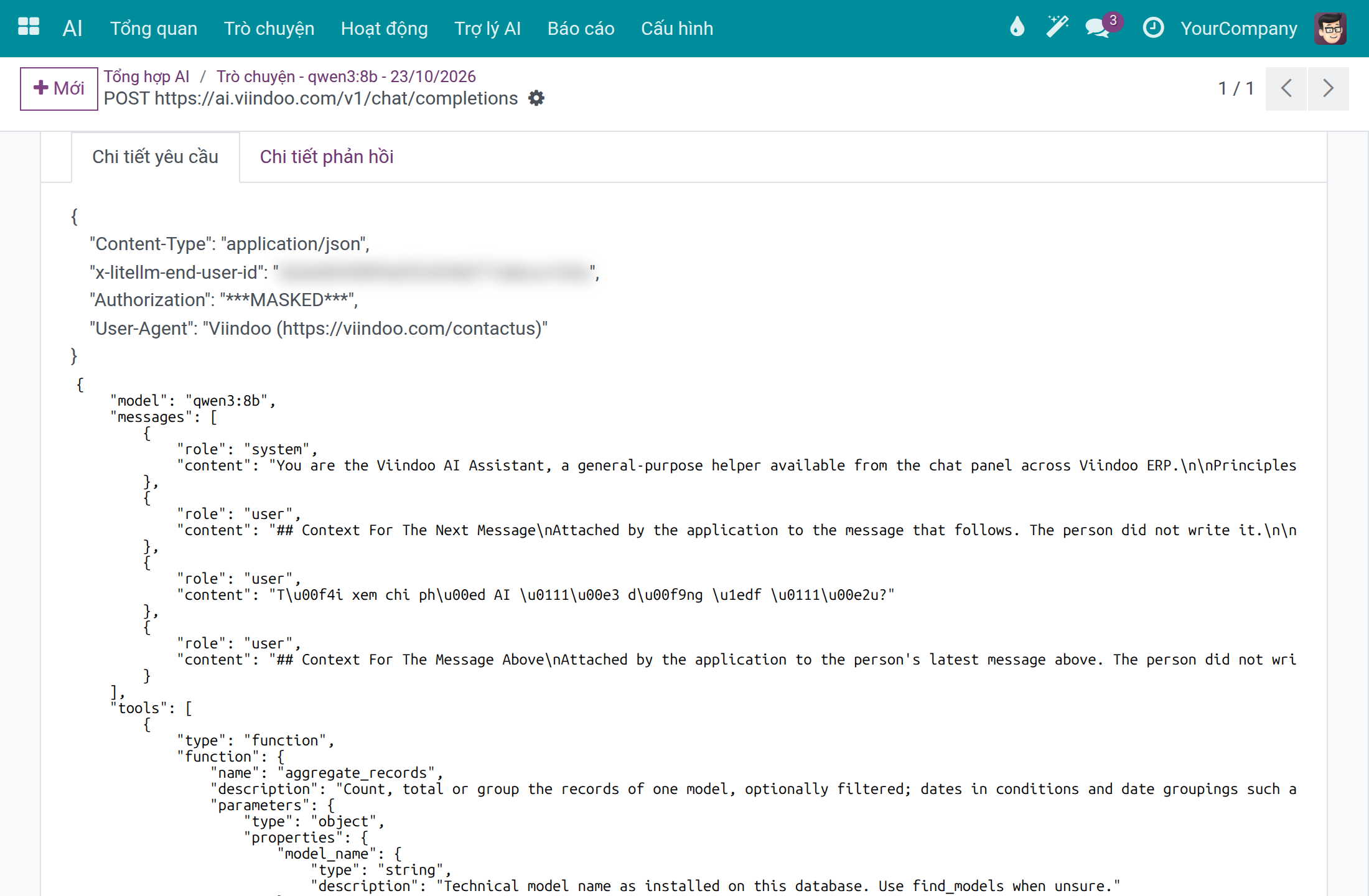Open the Cấu hình menu

[677, 29]
